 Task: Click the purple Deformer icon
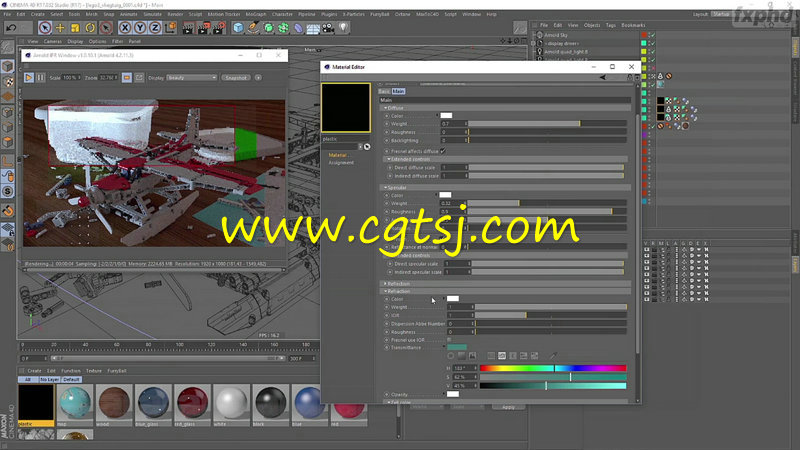(298, 28)
